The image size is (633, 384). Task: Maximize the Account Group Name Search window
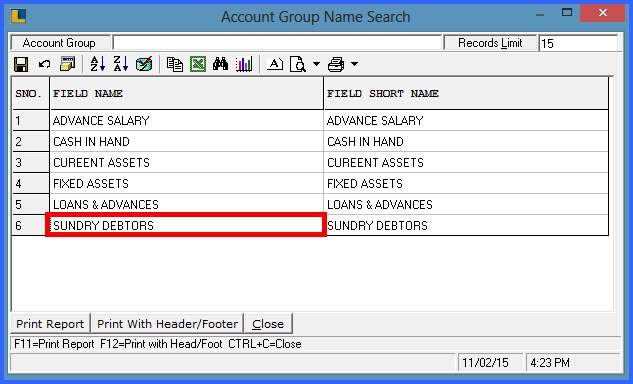[567, 13]
